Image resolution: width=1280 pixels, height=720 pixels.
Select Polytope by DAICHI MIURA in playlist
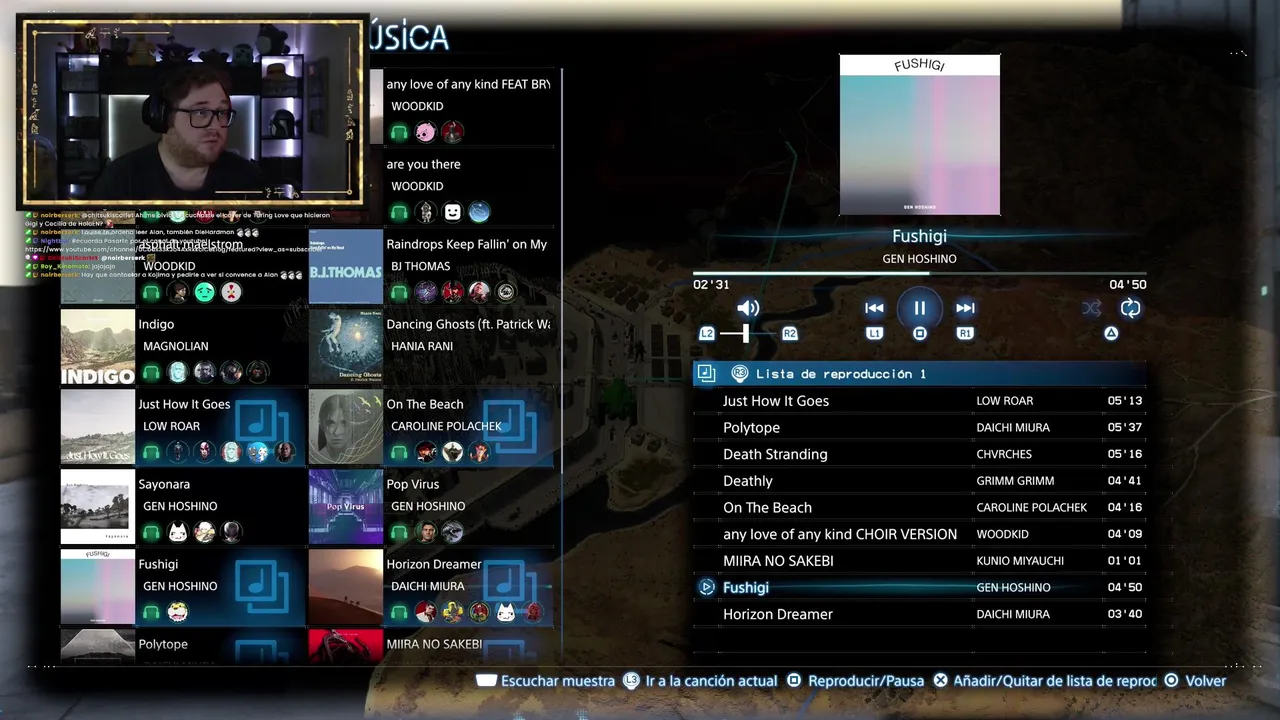pyautogui.click(x=920, y=427)
